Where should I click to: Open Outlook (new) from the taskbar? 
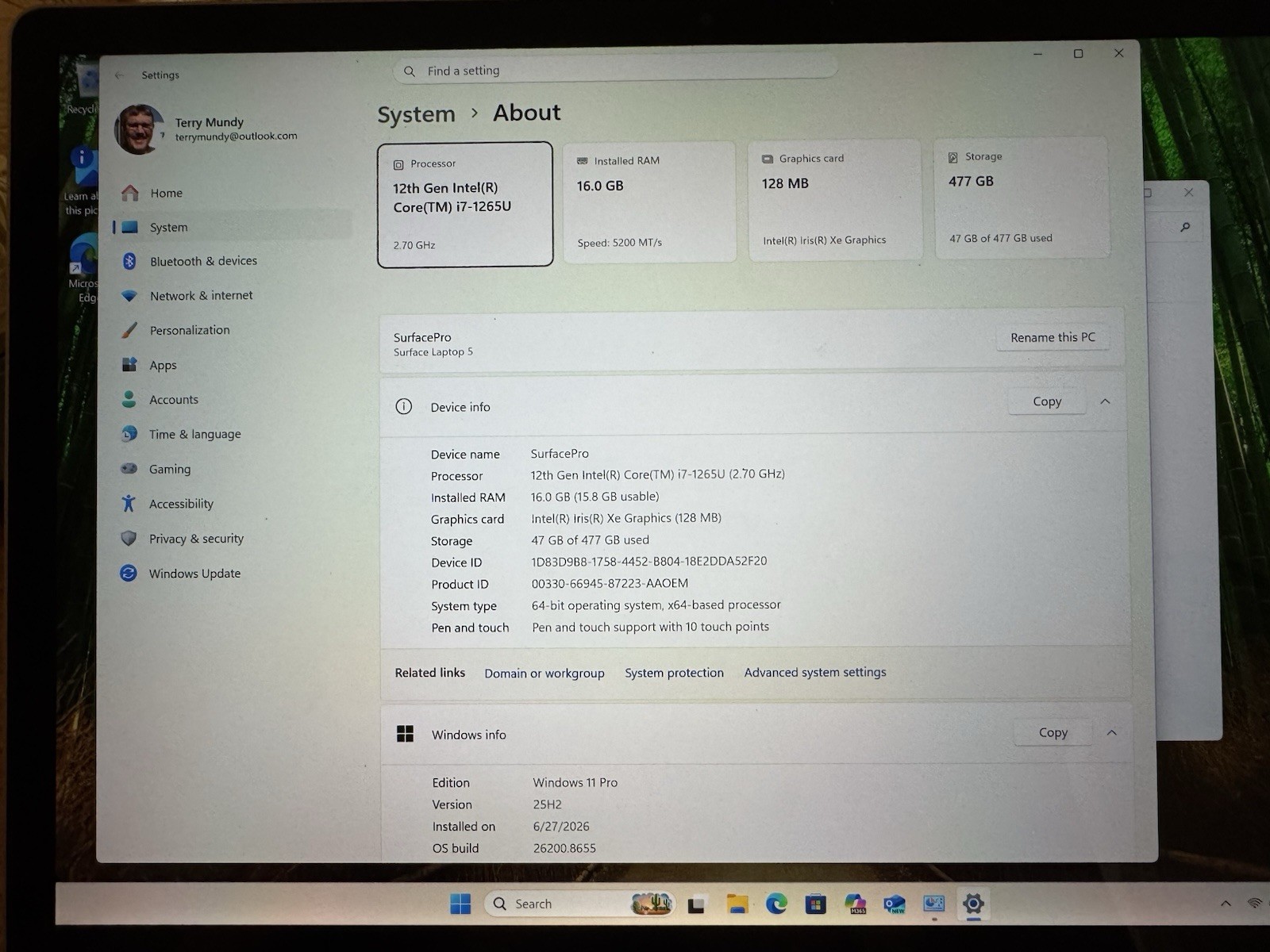[895, 904]
